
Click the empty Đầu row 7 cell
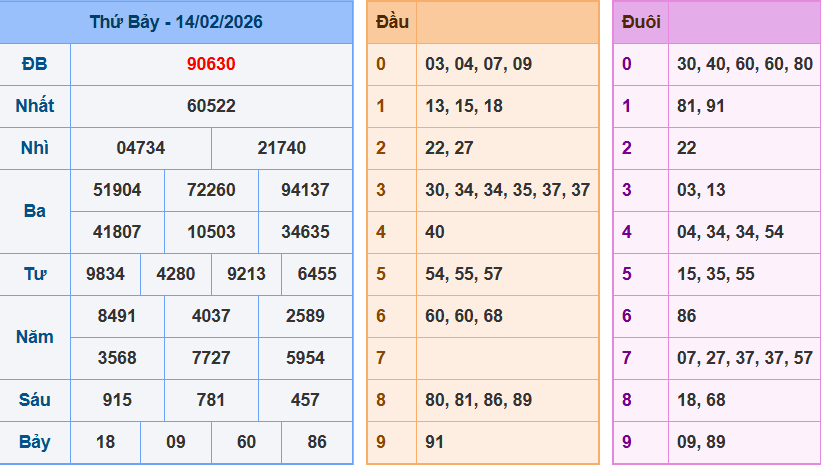point(507,358)
